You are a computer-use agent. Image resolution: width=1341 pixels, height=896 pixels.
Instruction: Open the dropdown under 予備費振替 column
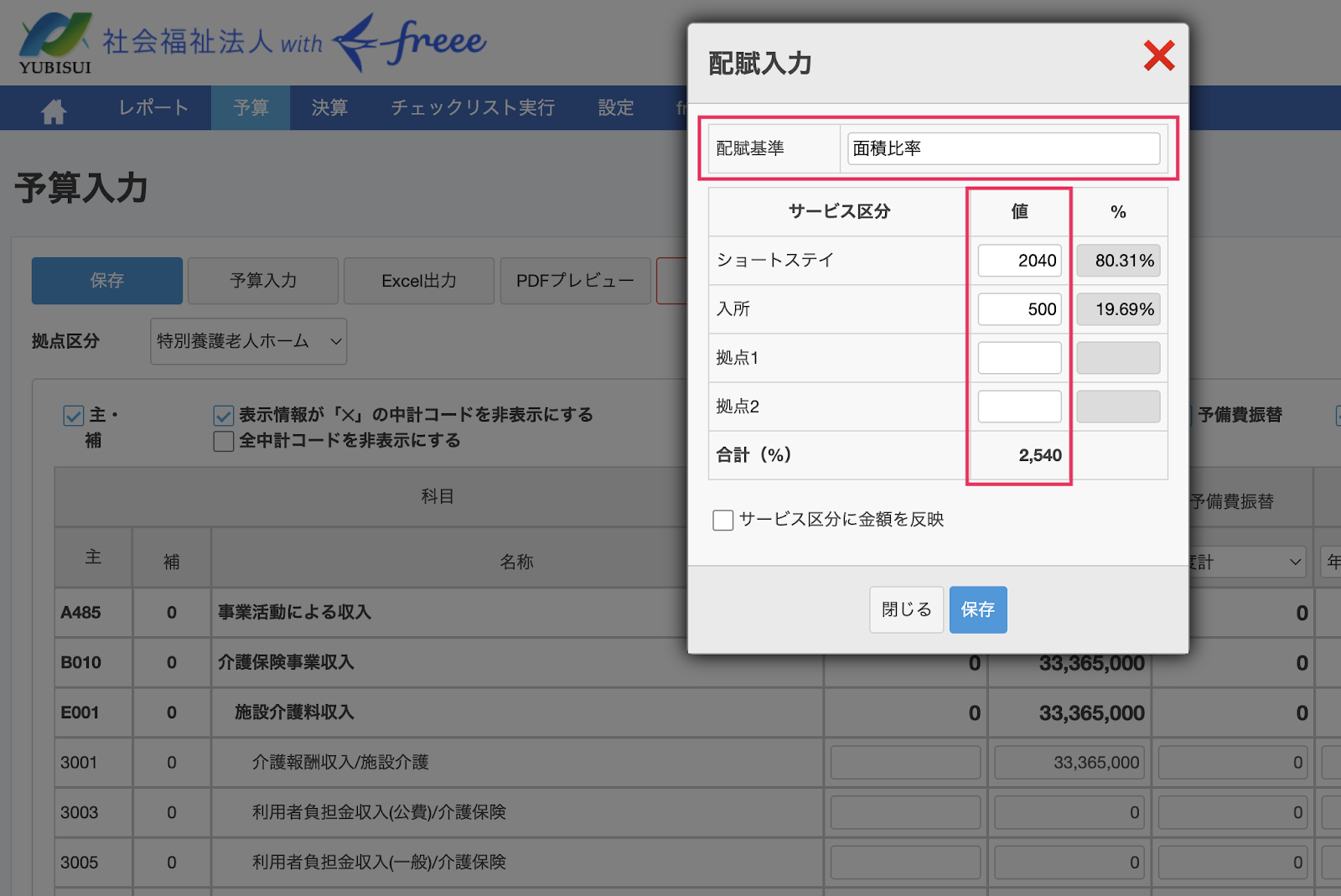pyautogui.click(x=1247, y=562)
